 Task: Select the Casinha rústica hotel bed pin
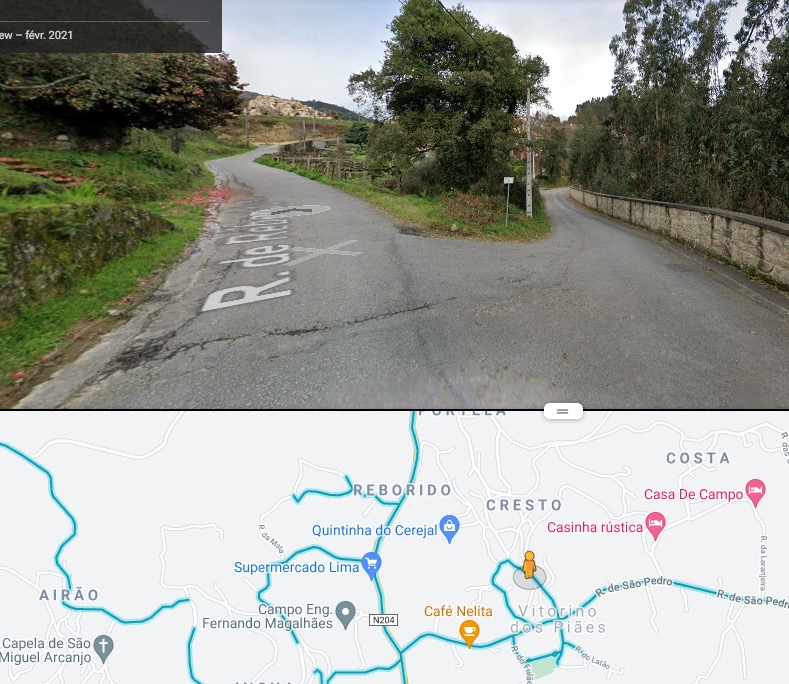pyautogui.click(x=655, y=526)
